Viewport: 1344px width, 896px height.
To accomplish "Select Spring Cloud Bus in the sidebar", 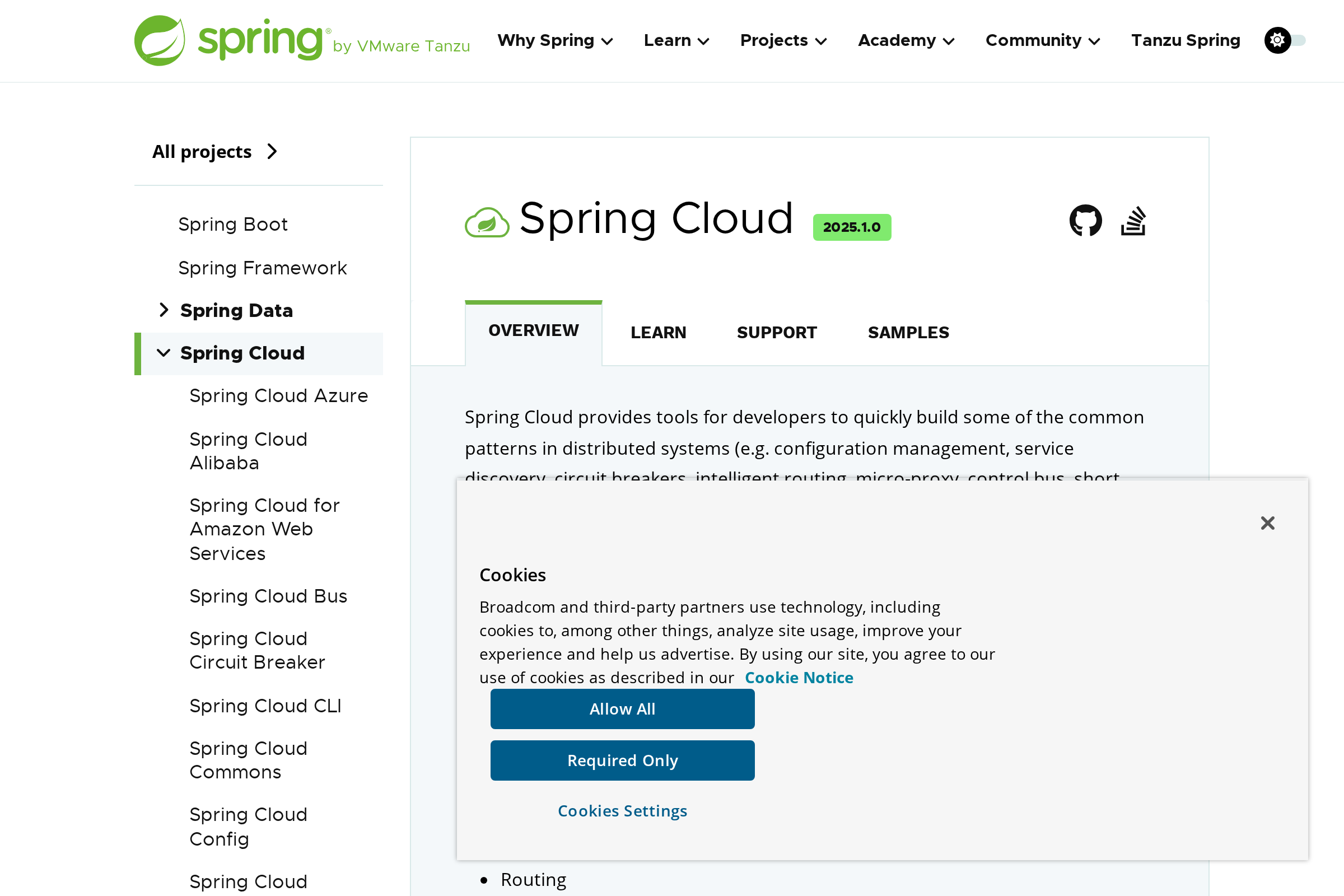I will tap(268, 595).
